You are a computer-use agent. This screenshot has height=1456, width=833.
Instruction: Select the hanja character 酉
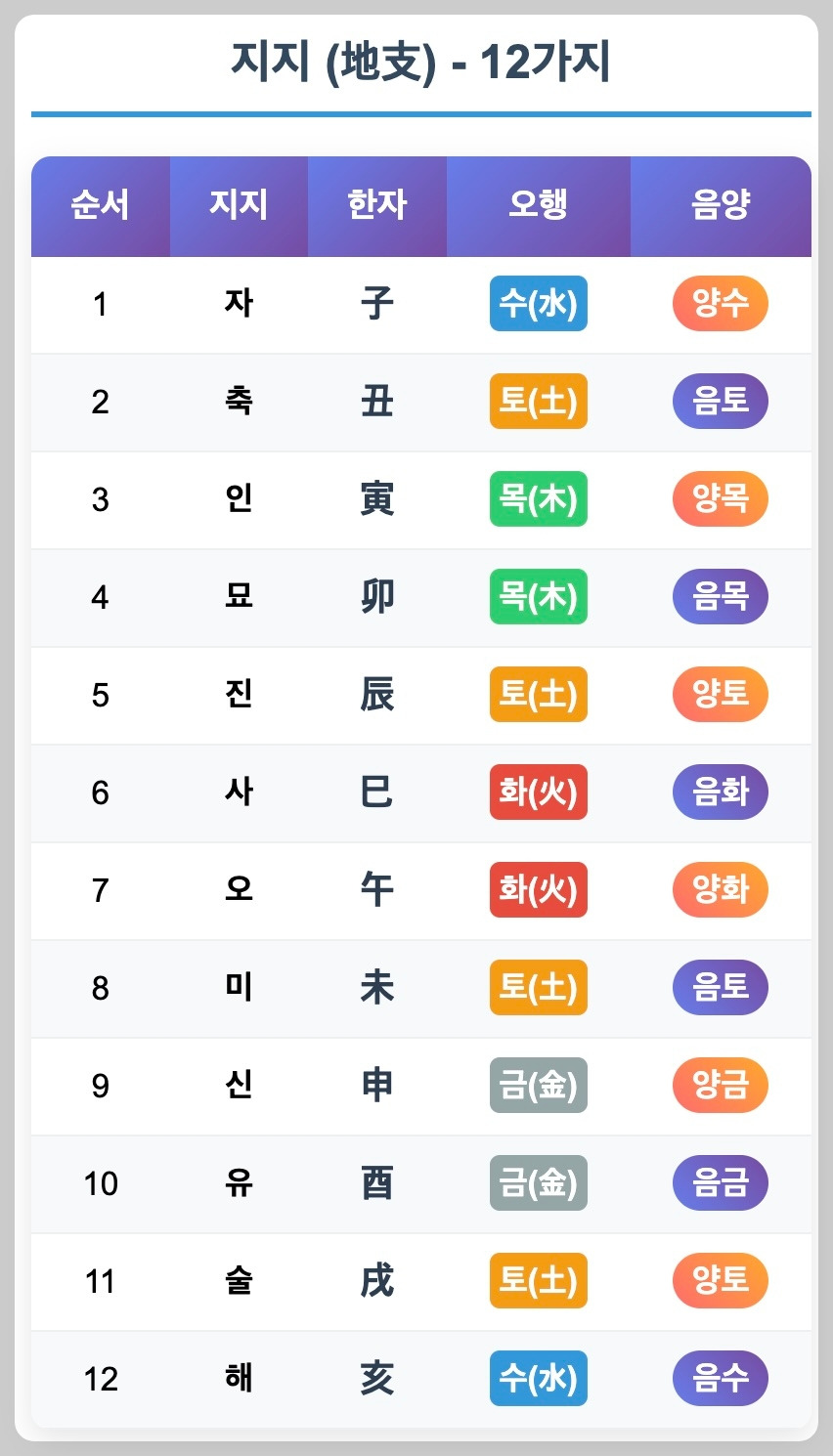pyautogui.click(x=377, y=1182)
